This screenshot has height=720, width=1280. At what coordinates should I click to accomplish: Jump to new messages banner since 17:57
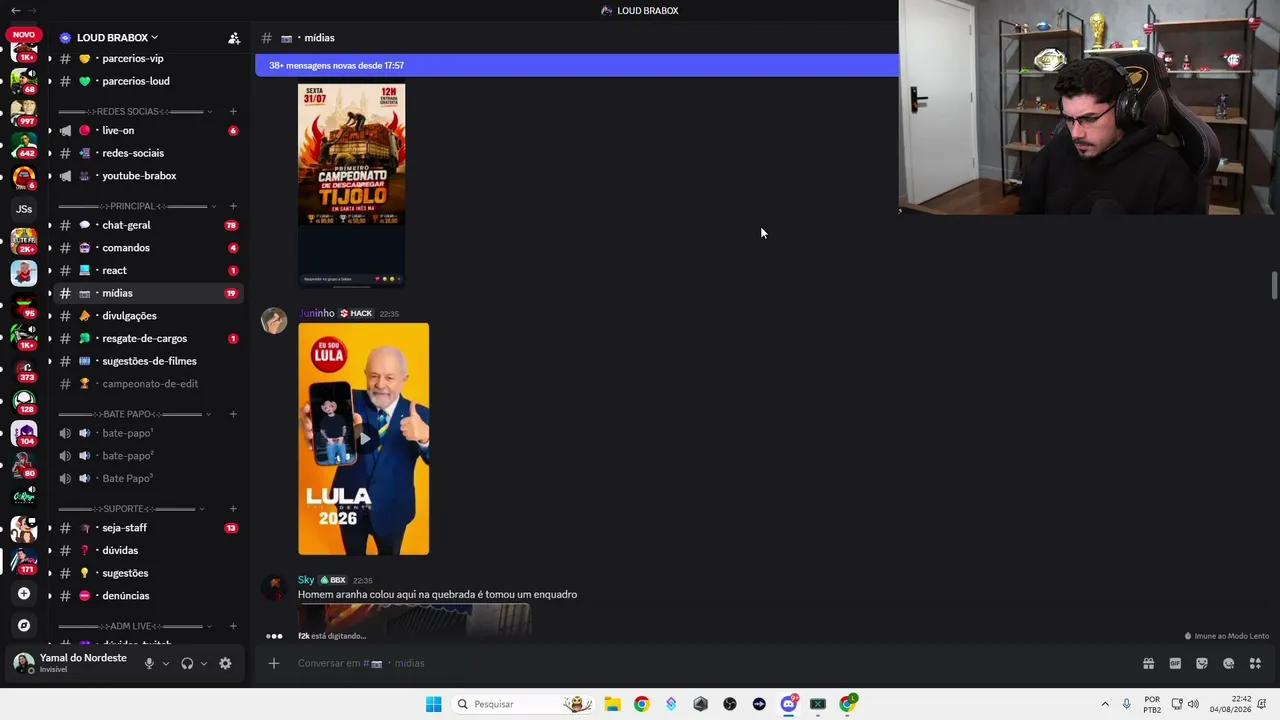coord(577,65)
